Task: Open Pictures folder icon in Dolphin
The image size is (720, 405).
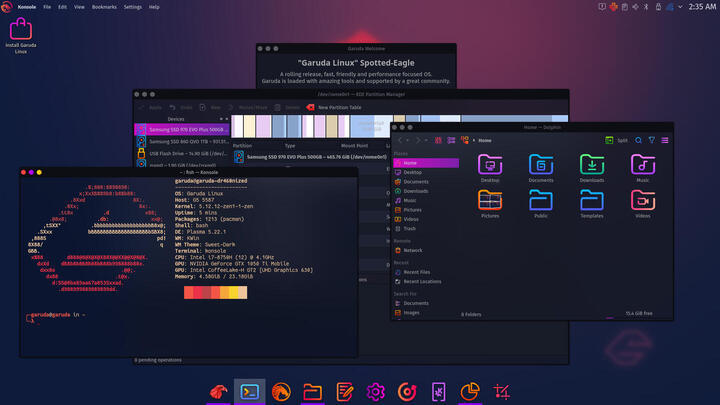Action: 490,201
